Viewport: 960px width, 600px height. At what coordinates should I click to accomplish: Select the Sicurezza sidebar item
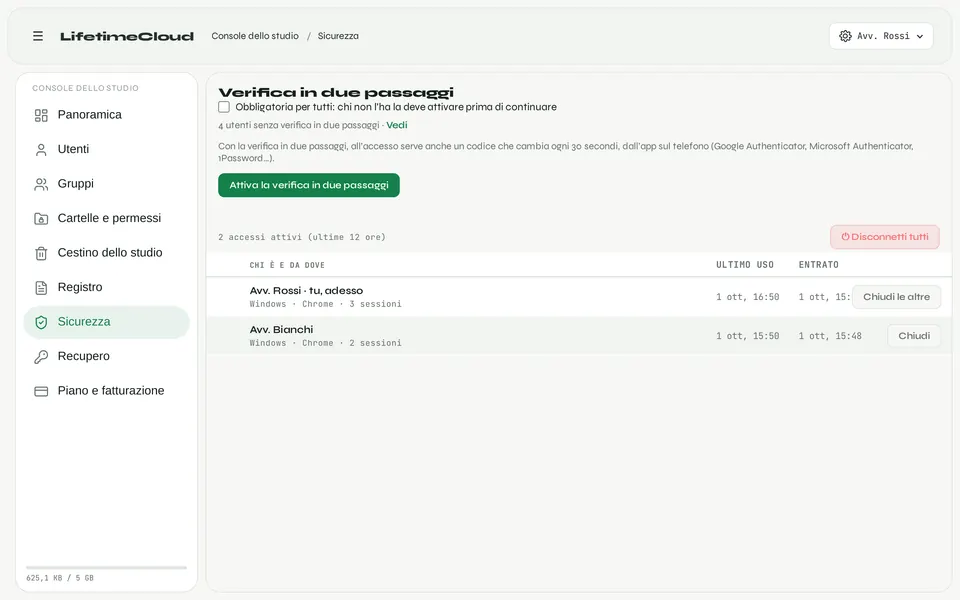107,322
